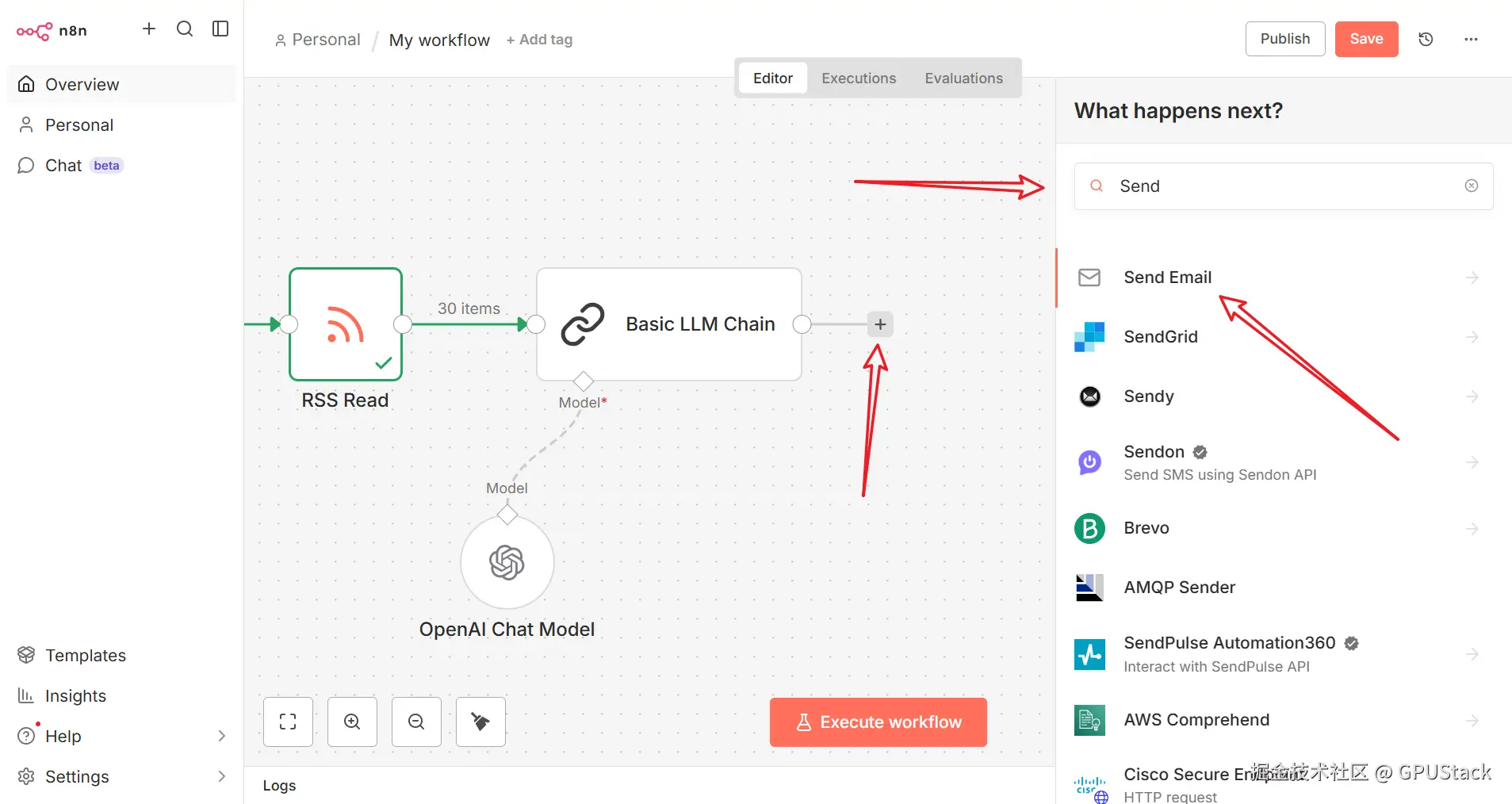Click the n8n logo icon

click(34, 31)
